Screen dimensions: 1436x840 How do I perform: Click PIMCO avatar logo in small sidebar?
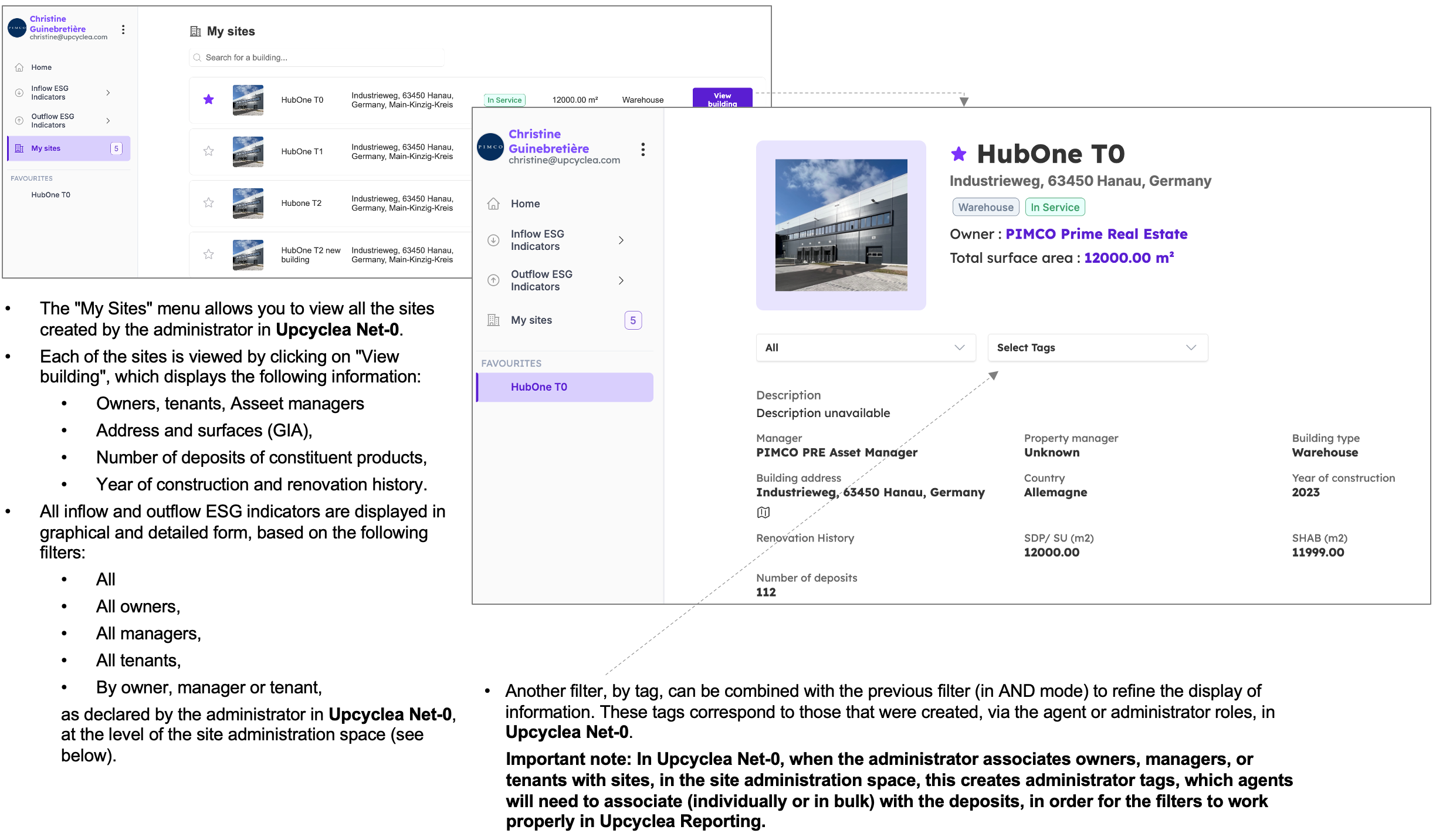17,28
